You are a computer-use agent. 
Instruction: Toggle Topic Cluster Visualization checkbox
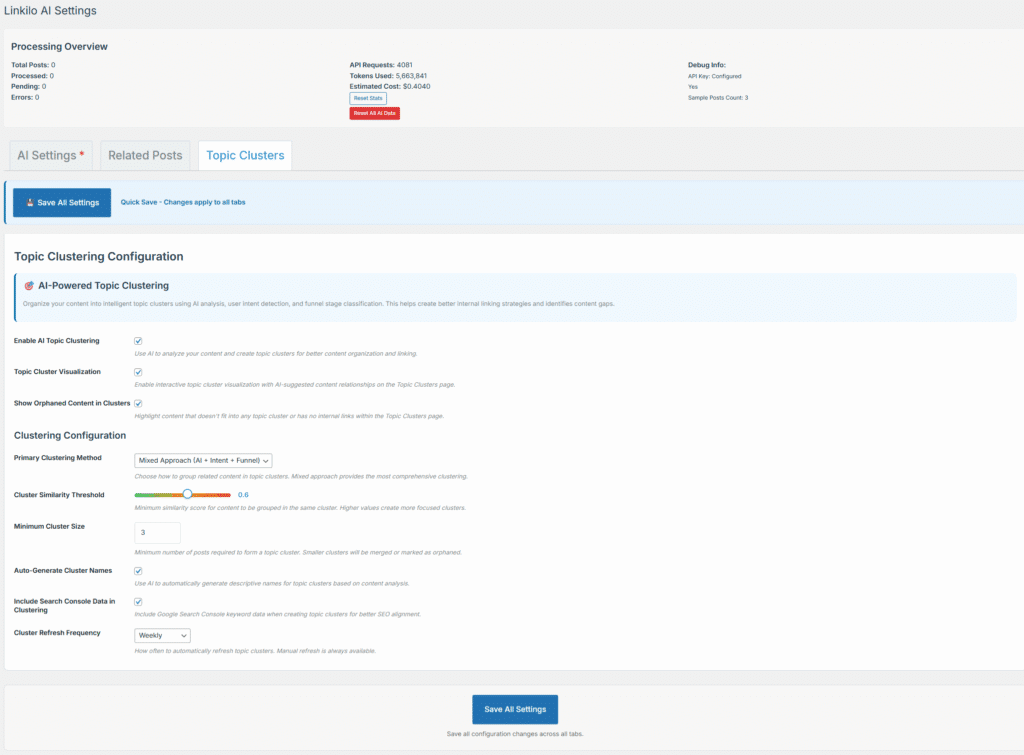[x=138, y=372]
